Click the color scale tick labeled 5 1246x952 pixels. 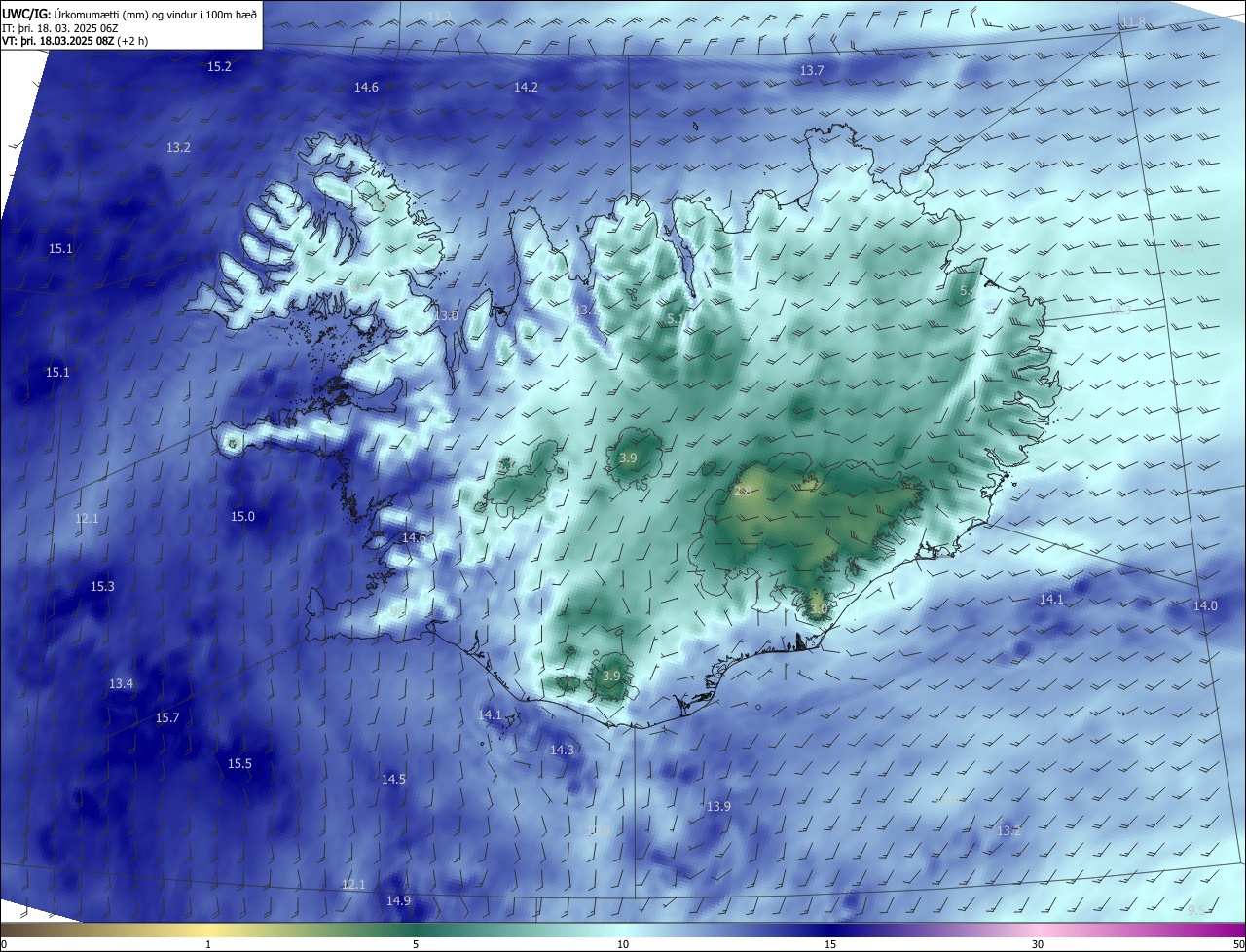416,944
